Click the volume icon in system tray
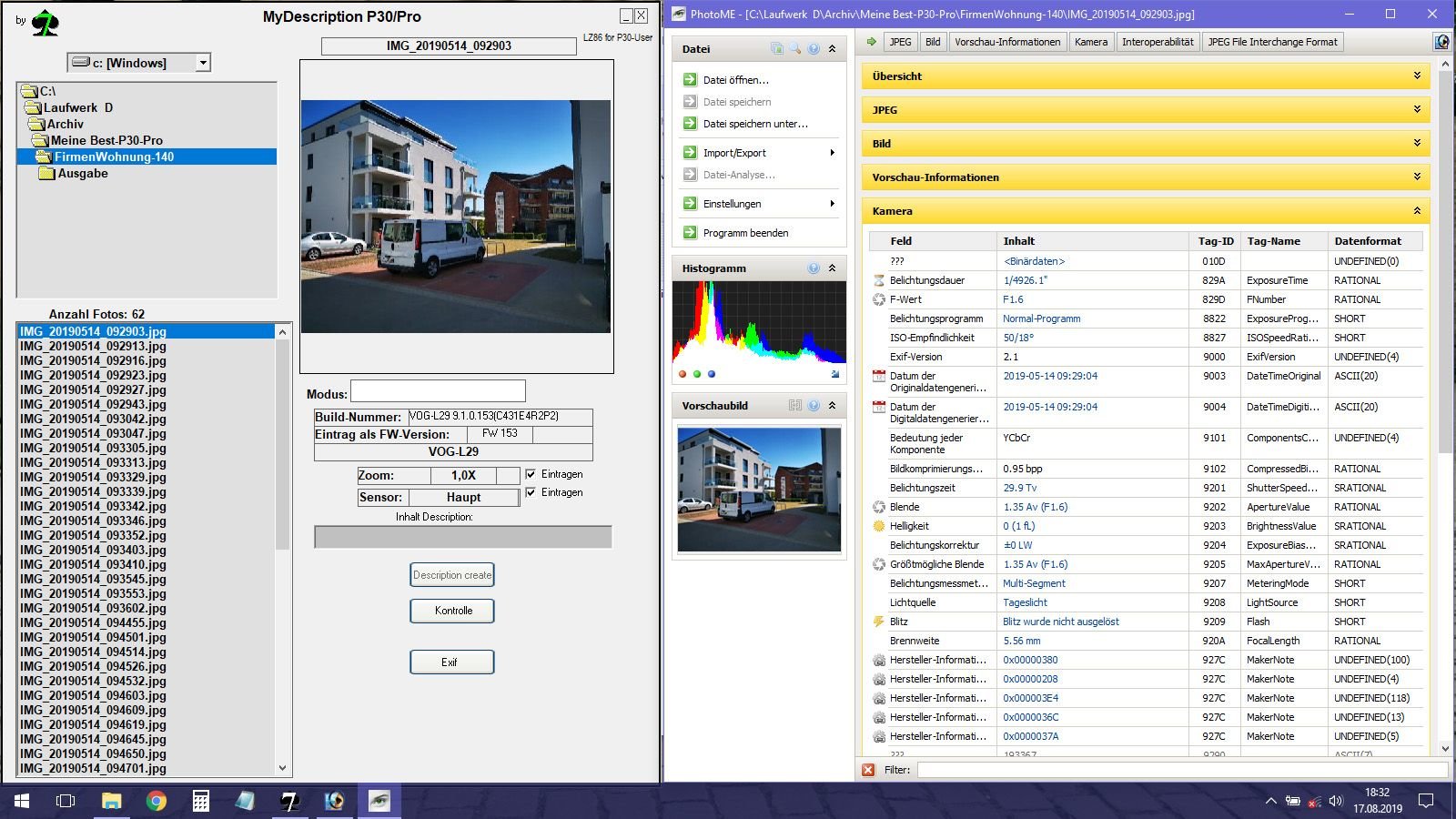 coord(1335,801)
